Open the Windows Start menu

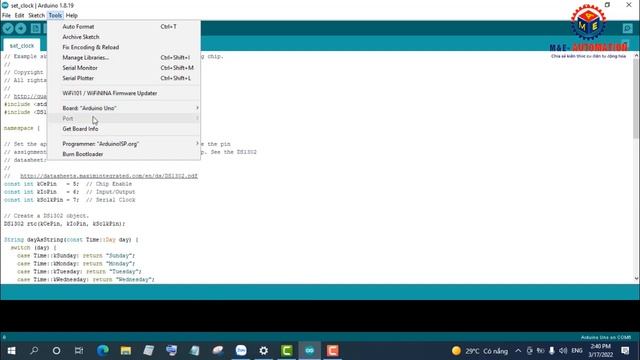(x=11, y=351)
